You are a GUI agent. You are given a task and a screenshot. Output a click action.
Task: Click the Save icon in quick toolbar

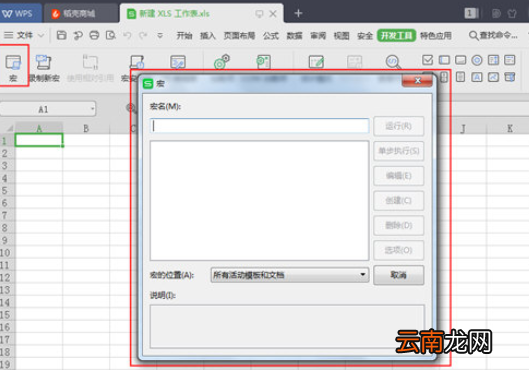click(x=61, y=35)
